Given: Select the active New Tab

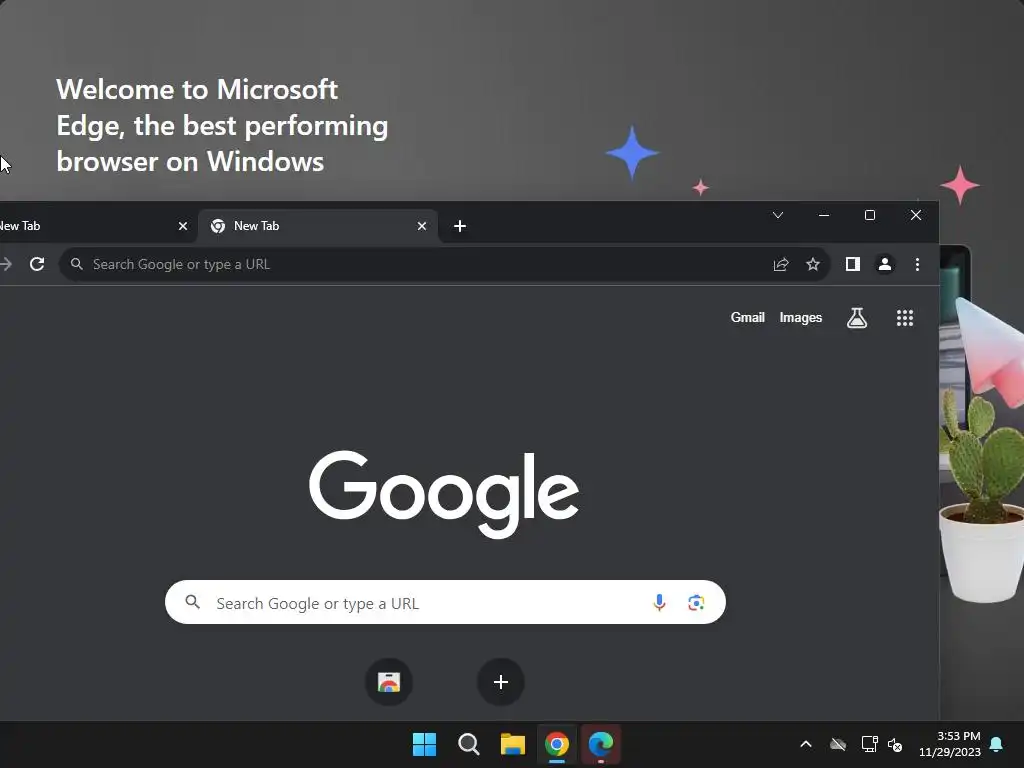Looking at the screenshot, I should 317,226.
